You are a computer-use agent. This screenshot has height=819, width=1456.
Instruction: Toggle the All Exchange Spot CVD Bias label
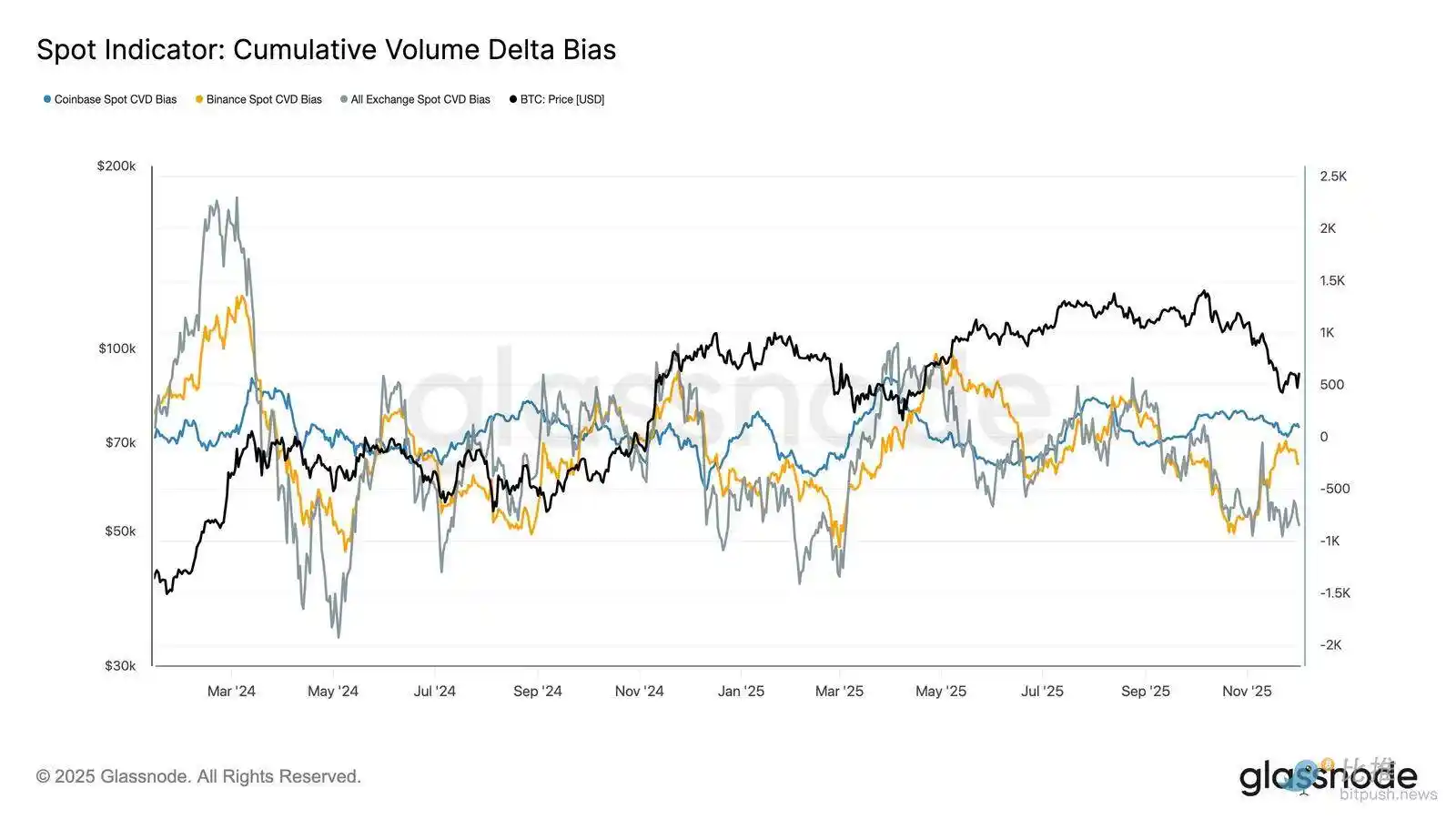[420, 99]
